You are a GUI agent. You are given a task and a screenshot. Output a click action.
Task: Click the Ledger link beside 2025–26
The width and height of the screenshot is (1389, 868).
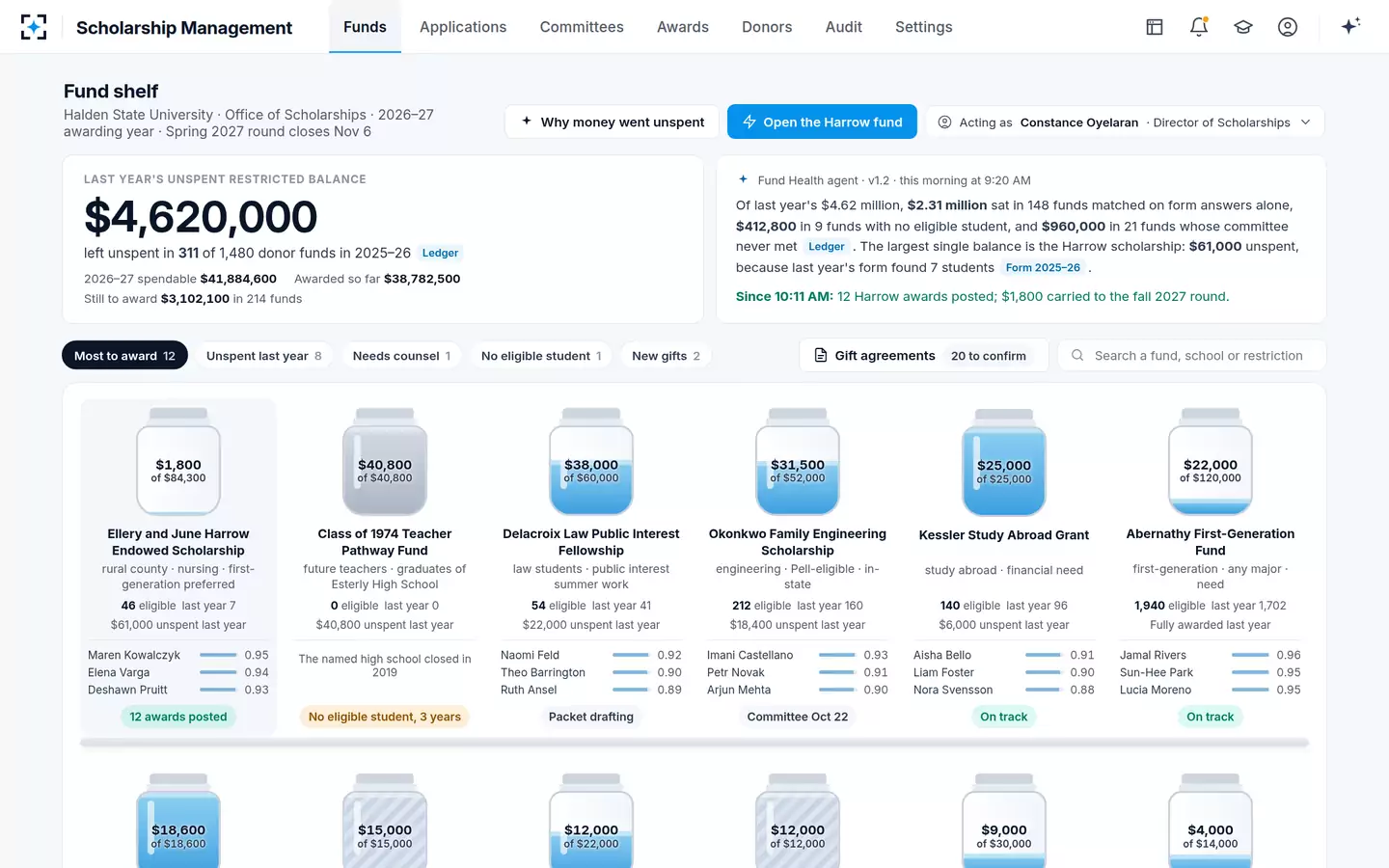click(440, 253)
